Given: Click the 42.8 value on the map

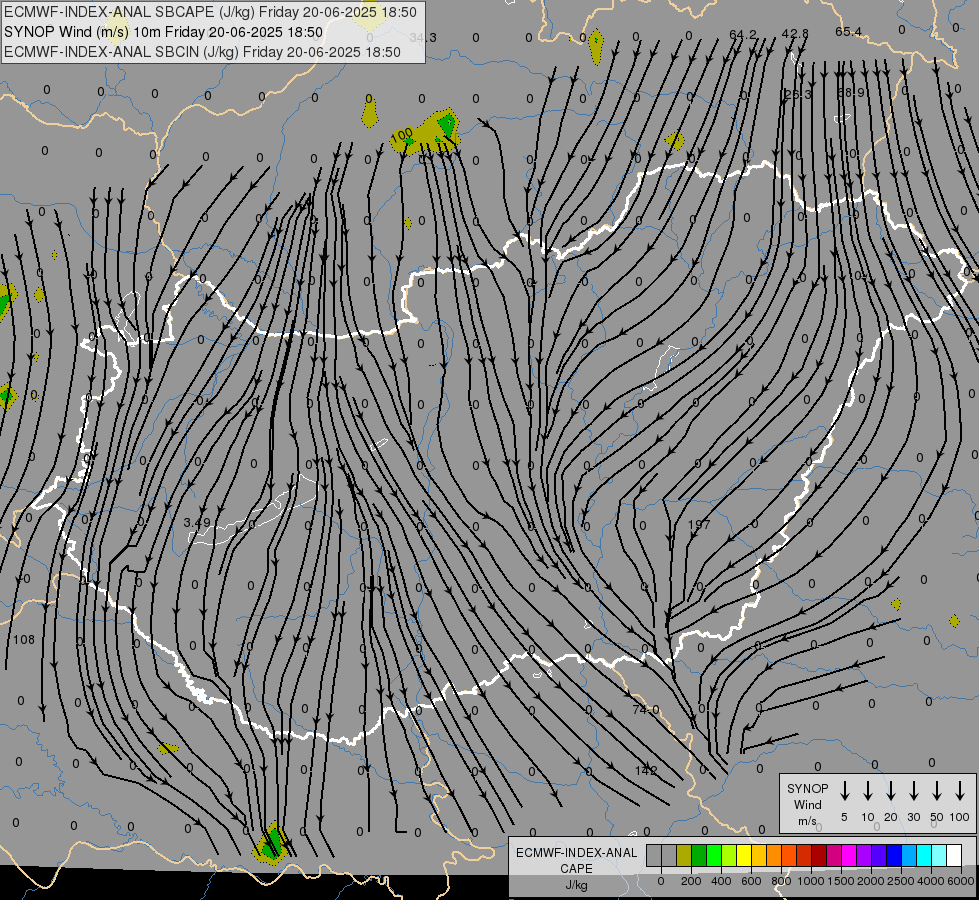Looking at the screenshot, I should click(x=795, y=34).
